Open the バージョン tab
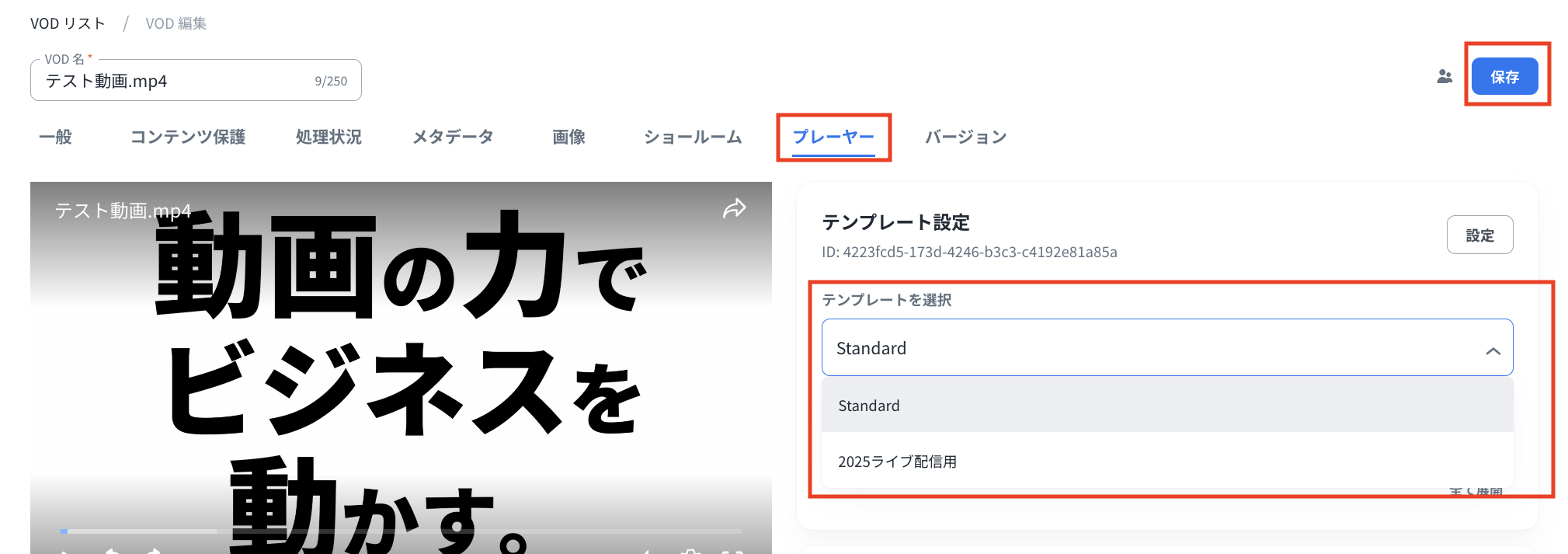 [x=965, y=138]
